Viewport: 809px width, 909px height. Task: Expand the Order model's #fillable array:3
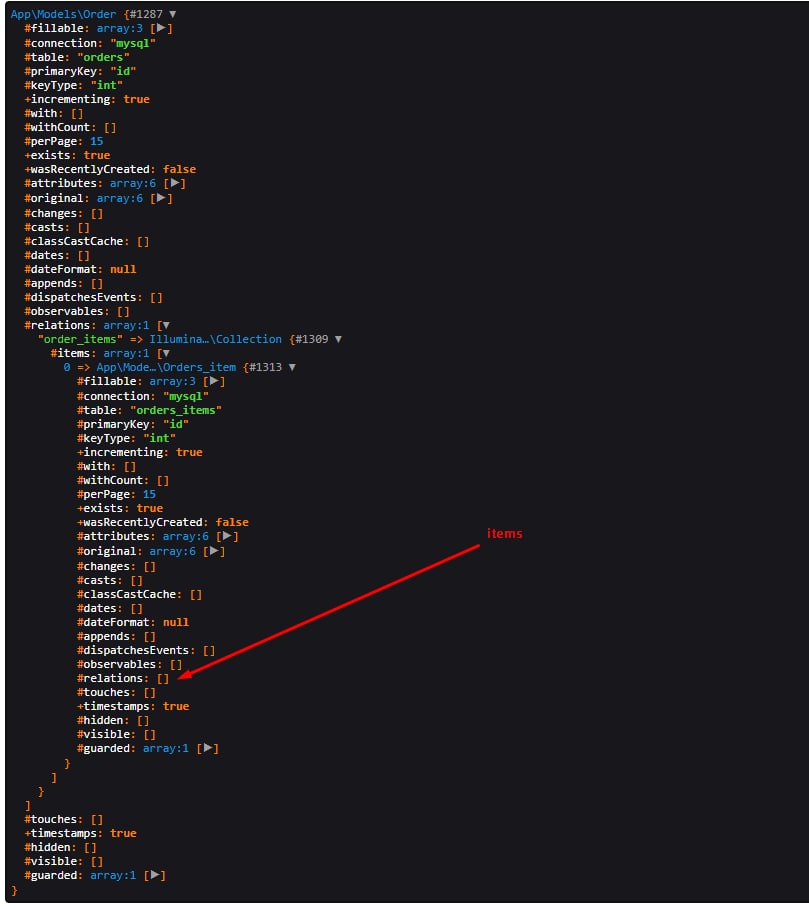click(x=161, y=28)
